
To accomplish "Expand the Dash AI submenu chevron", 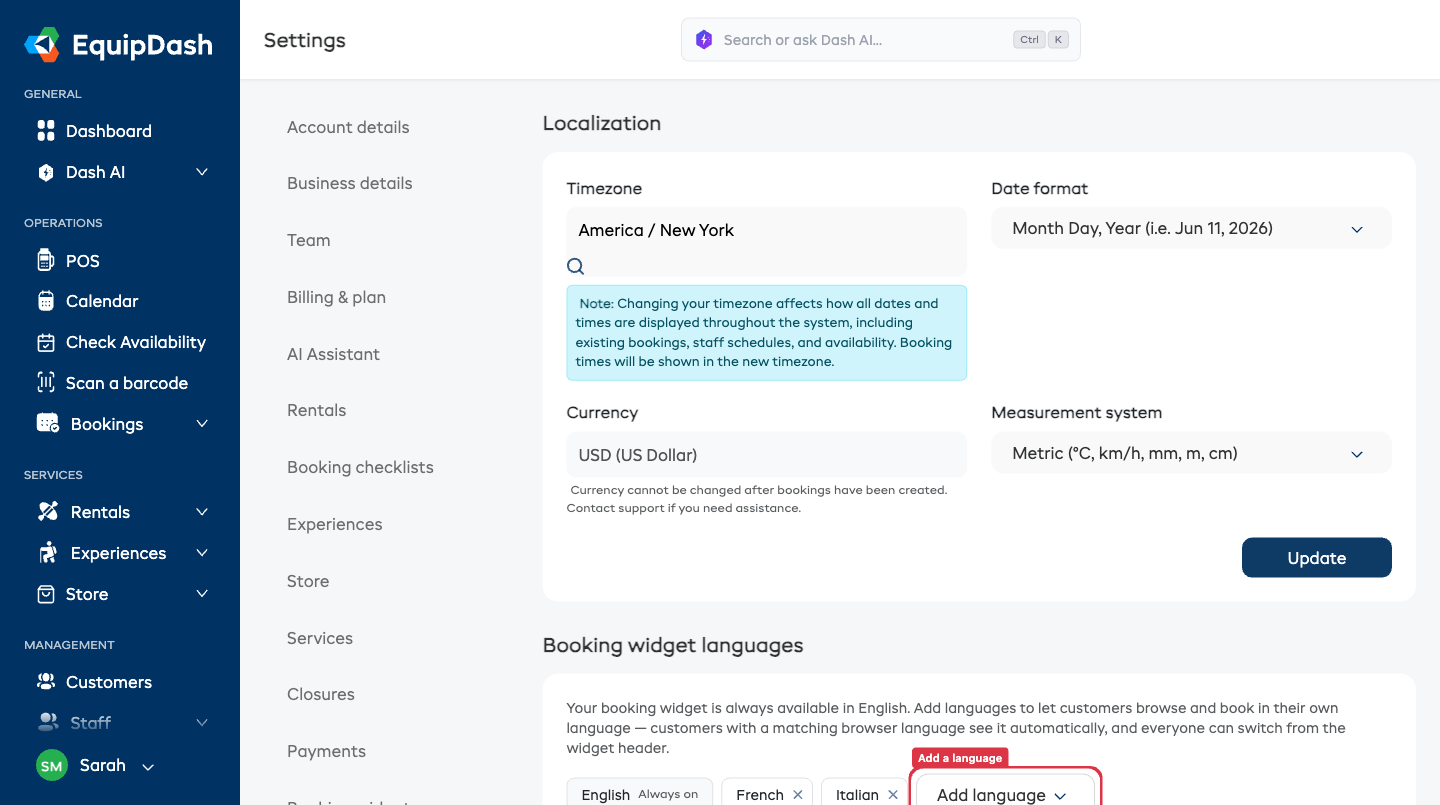I will tap(202, 172).
